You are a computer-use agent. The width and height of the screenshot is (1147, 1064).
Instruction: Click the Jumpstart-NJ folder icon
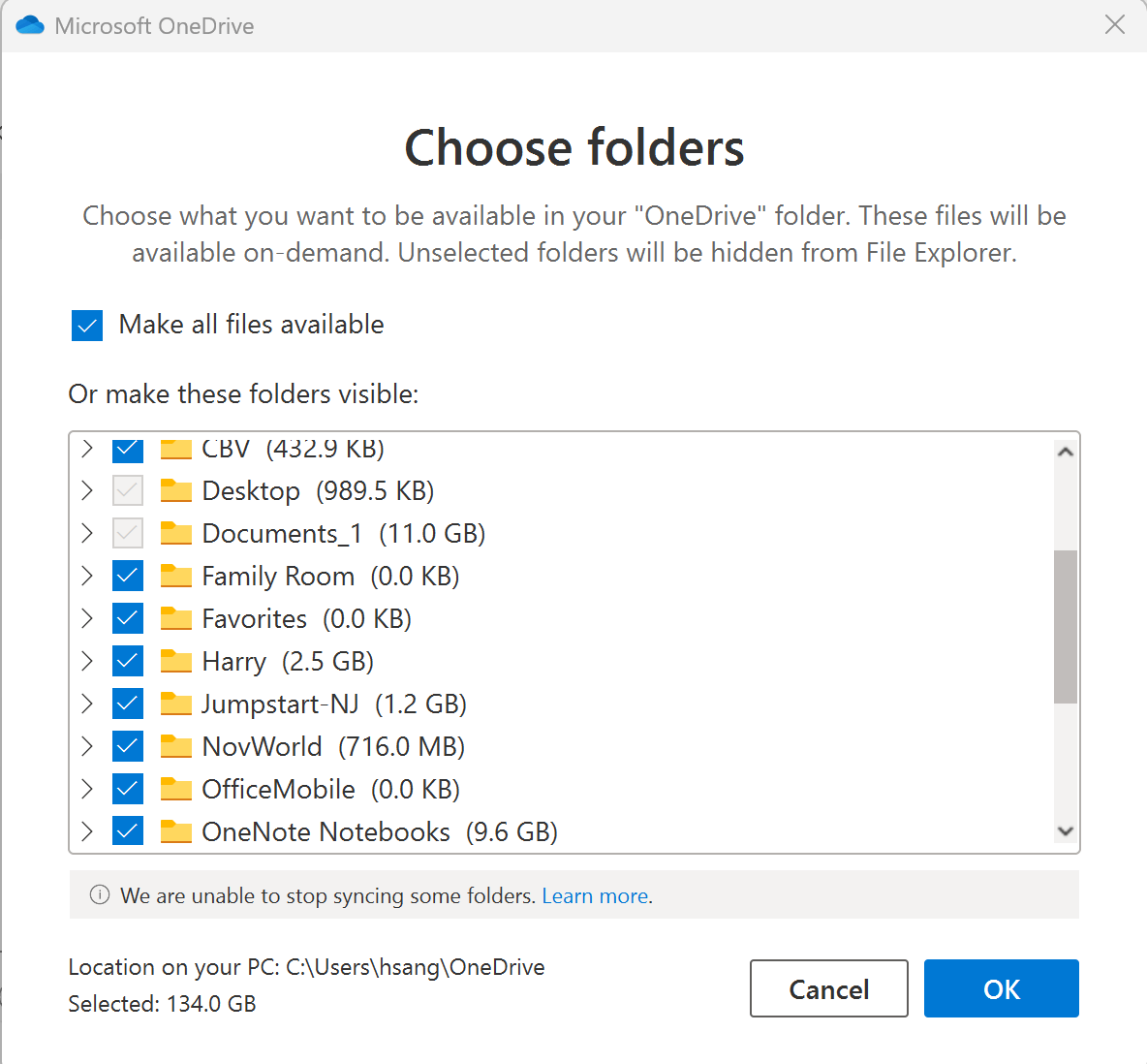pos(175,704)
